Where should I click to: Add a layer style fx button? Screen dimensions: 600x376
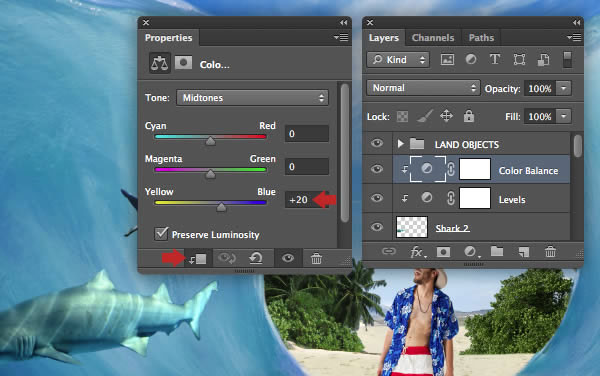417,252
